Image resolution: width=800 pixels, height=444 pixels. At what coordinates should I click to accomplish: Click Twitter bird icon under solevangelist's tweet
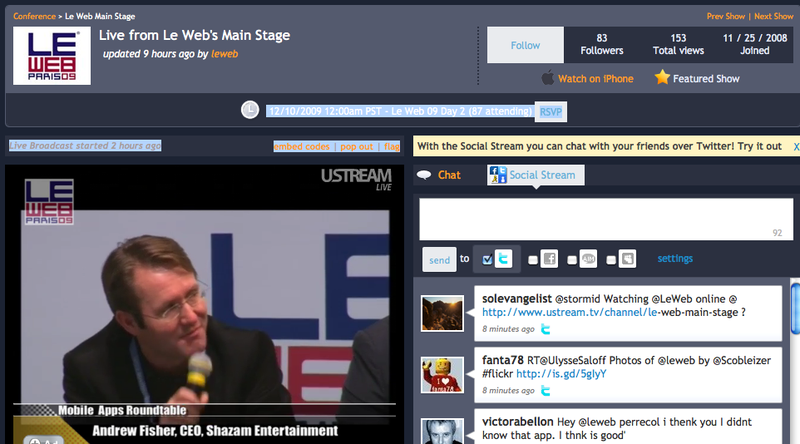click(547, 328)
